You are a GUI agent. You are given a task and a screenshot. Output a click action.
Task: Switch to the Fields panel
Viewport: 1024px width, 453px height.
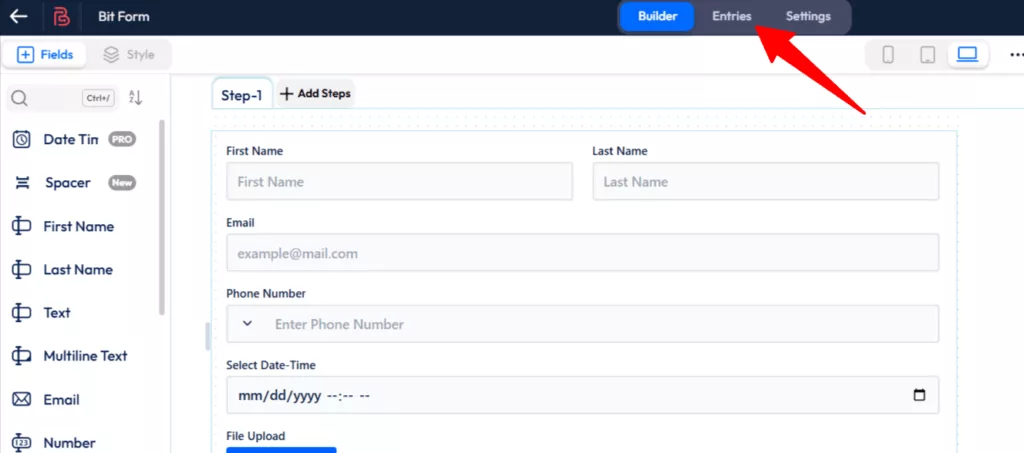45,55
